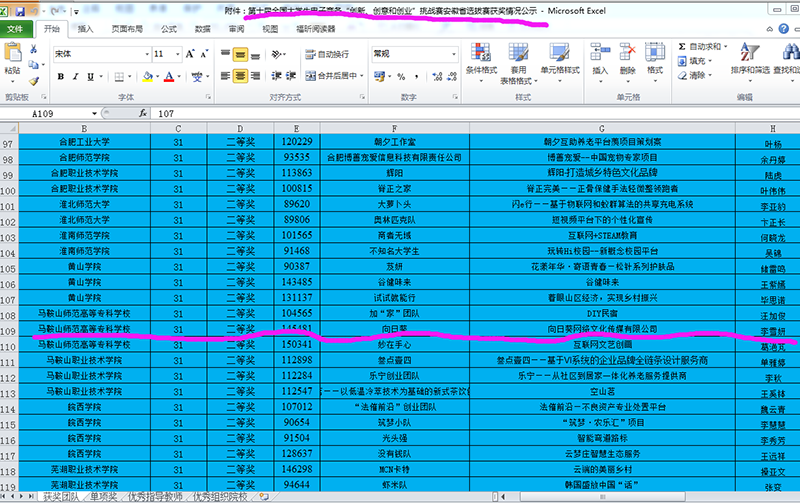Switch to the 优秀指导教师 sheet tab
The width and height of the screenshot is (800, 503).
click(x=156, y=496)
